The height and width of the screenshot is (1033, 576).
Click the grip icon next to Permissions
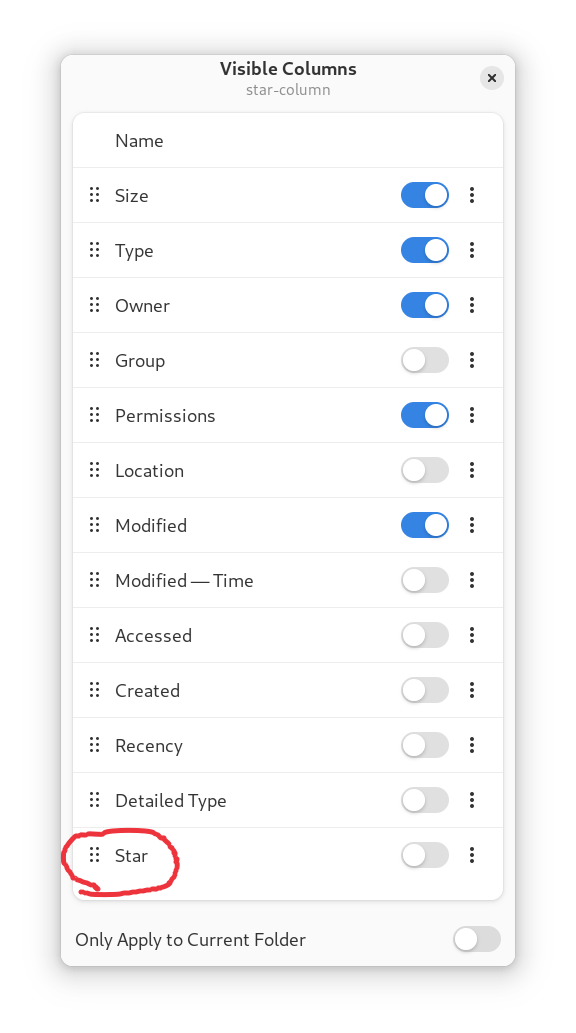(x=94, y=415)
